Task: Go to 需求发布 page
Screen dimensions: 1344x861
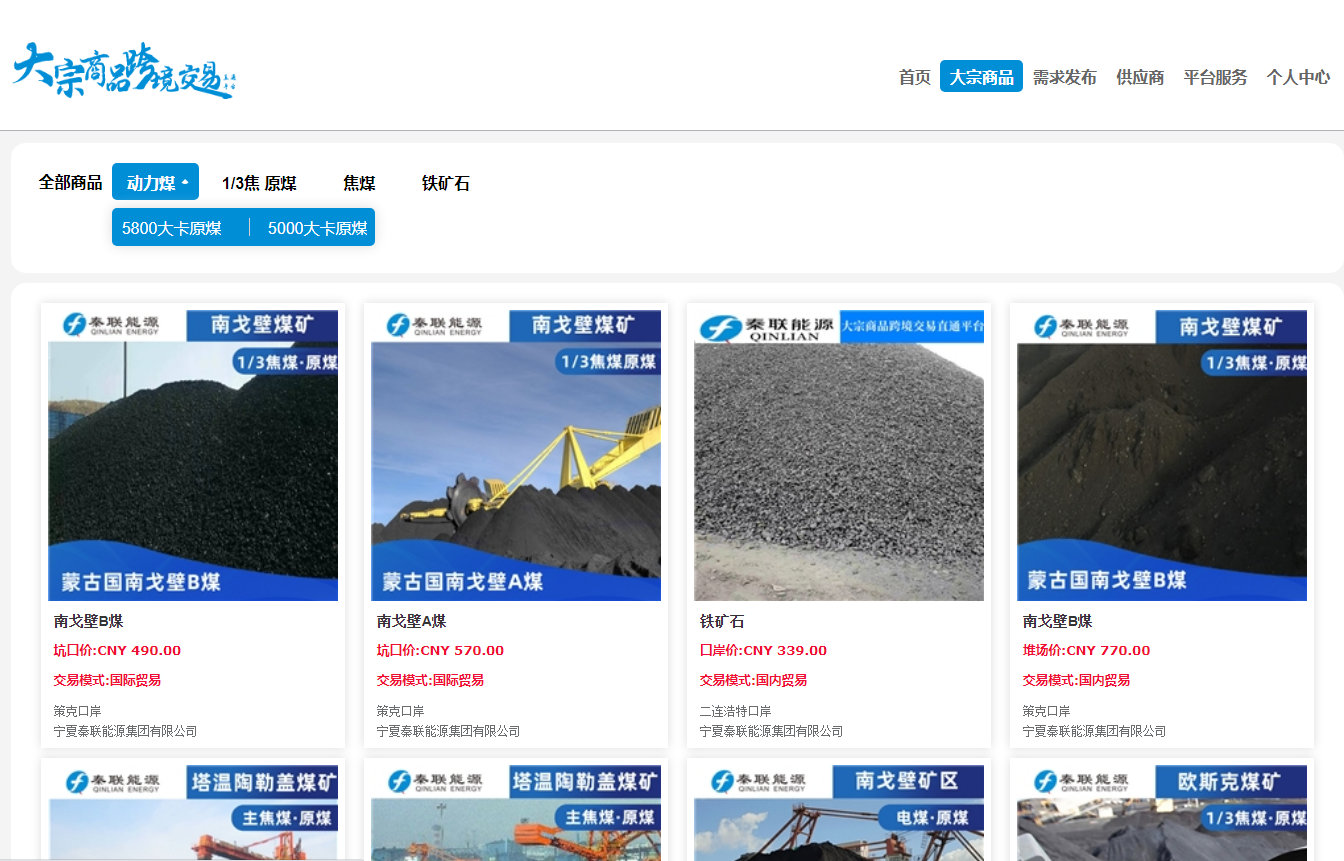Action: (x=1064, y=77)
